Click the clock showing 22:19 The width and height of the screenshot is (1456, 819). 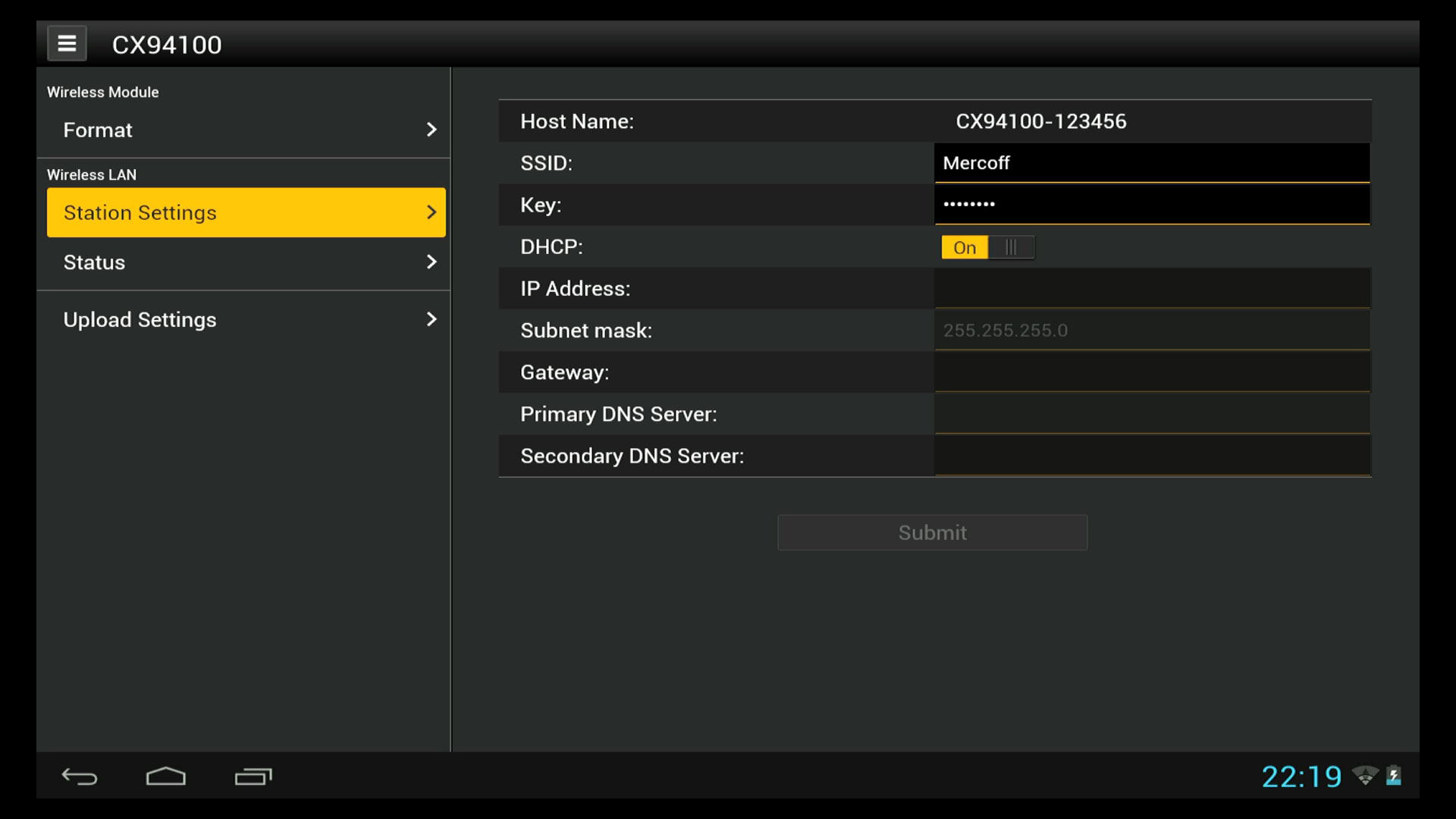click(1301, 777)
